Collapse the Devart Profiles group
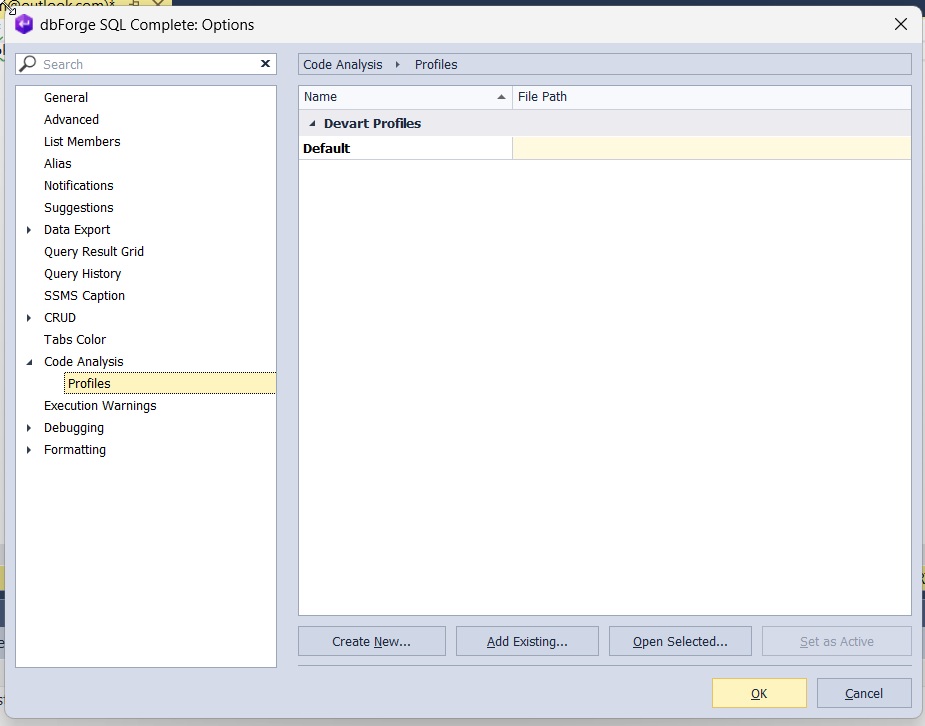Viewport: 925px width, 726px height. click(x=312, y=124)
